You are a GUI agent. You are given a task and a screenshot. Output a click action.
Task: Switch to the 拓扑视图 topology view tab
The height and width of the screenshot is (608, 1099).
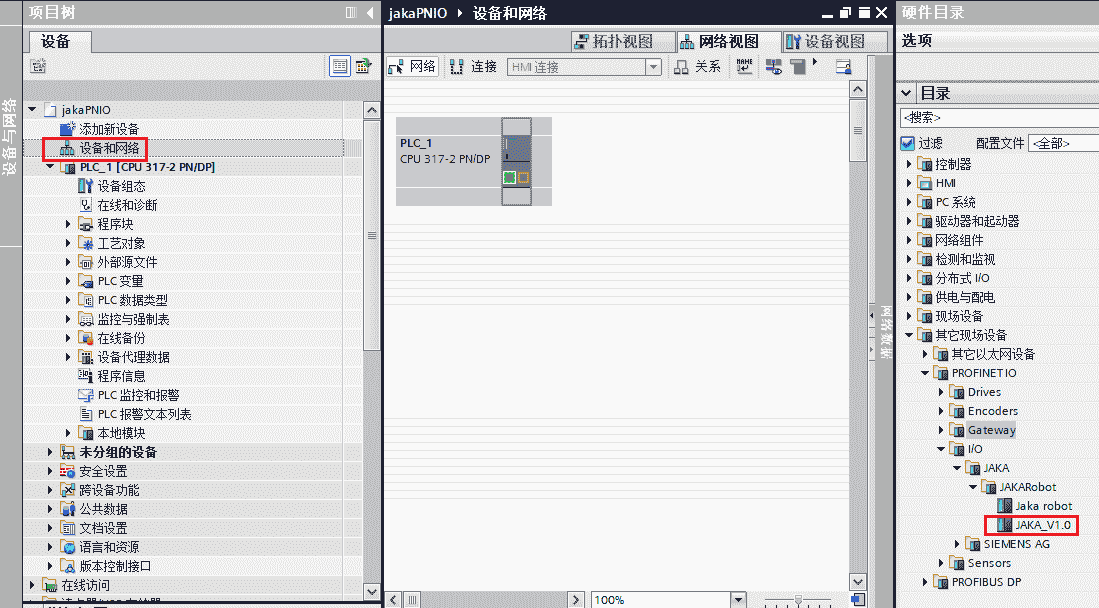point(613,41)
